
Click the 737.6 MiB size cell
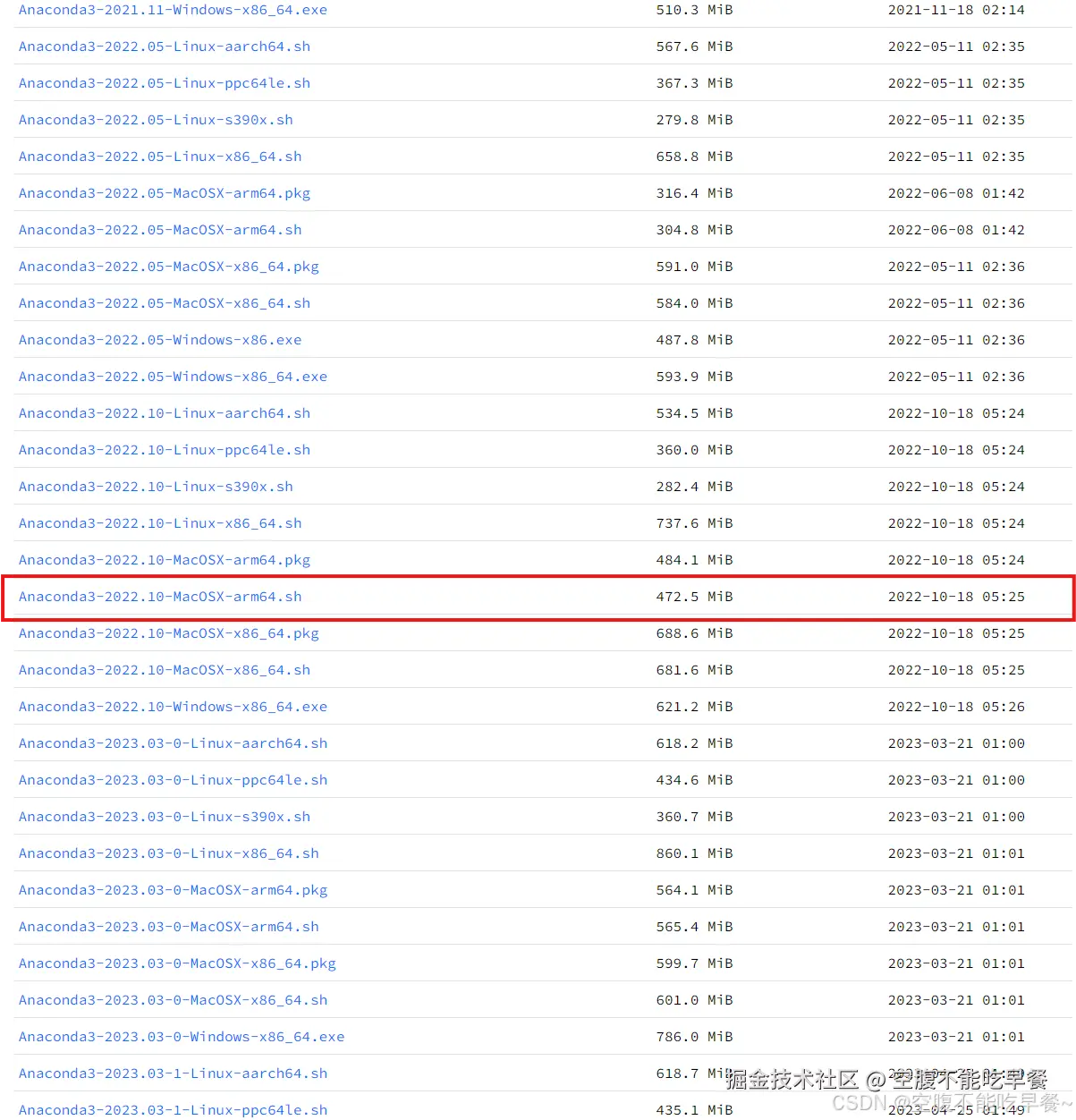click(694, 523)
